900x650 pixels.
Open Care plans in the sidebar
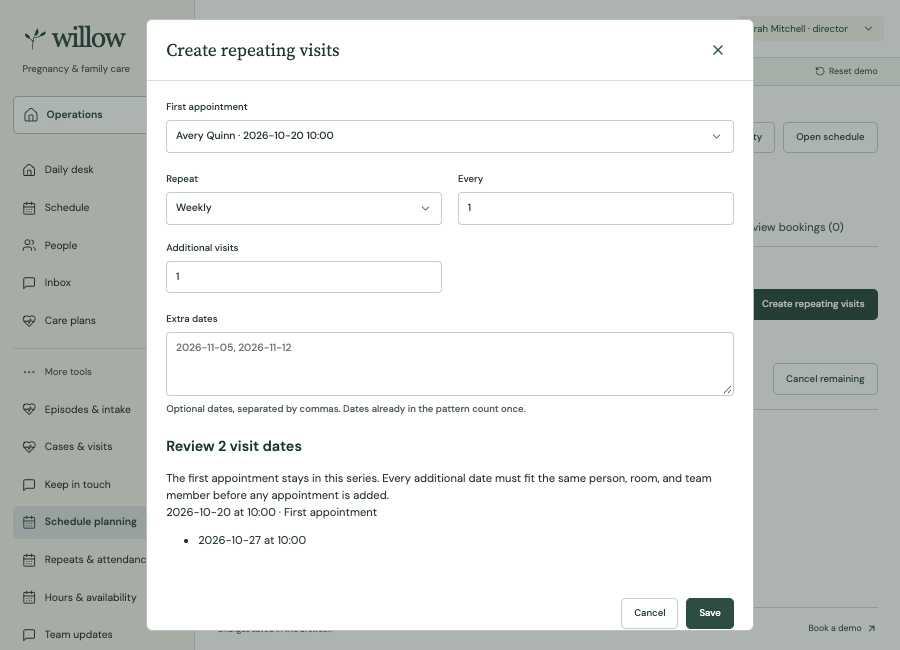pos(80,321)
